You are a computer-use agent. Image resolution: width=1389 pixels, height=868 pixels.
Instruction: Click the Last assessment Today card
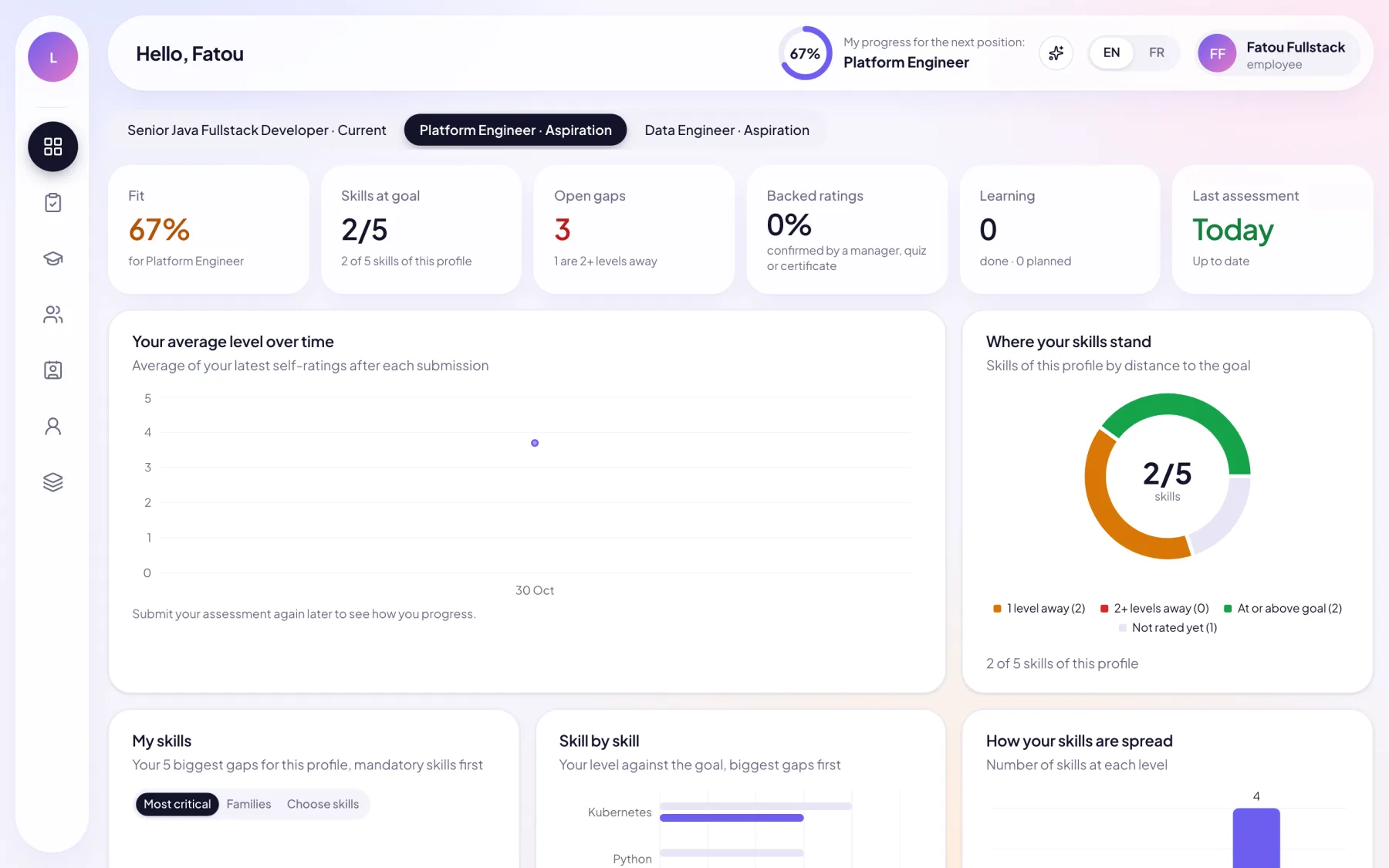tap(1272, 229)
